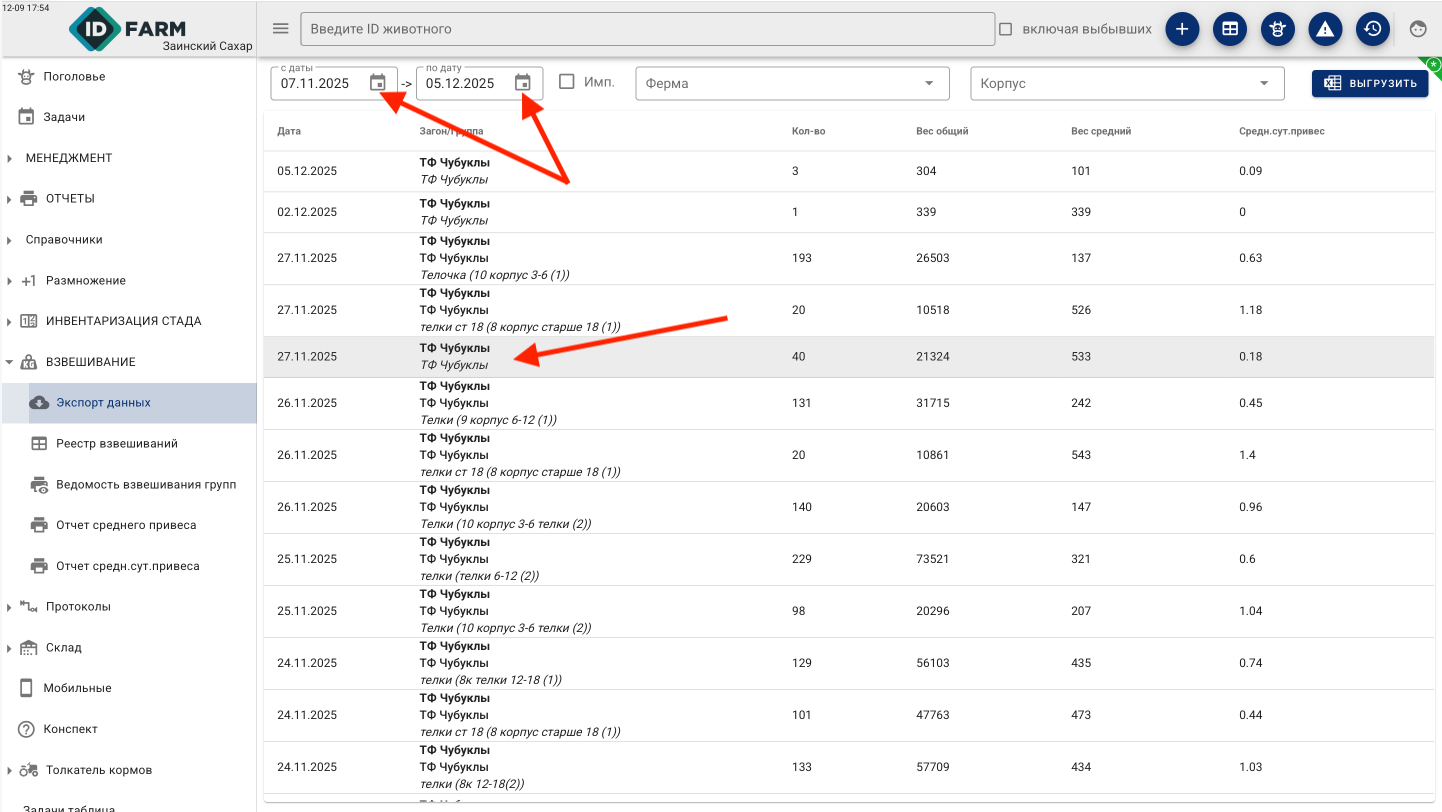Click the count value 229
This screenshot has width=1442, height=812.
[802, 559]
